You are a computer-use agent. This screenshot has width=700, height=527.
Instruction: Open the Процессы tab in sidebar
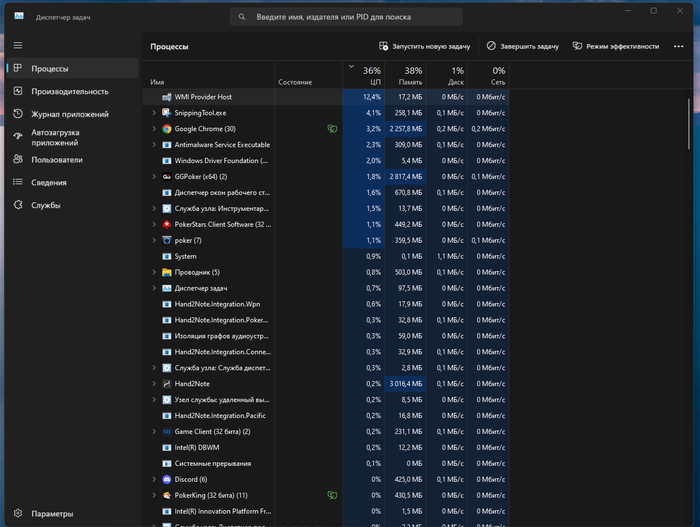(73, 68)
